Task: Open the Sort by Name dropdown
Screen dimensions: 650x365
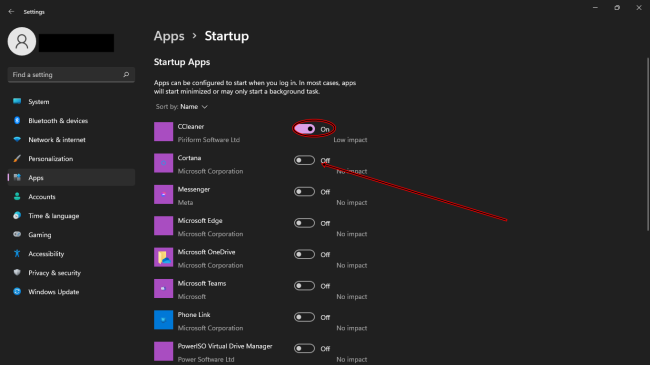Action: (x=182, y=107)
